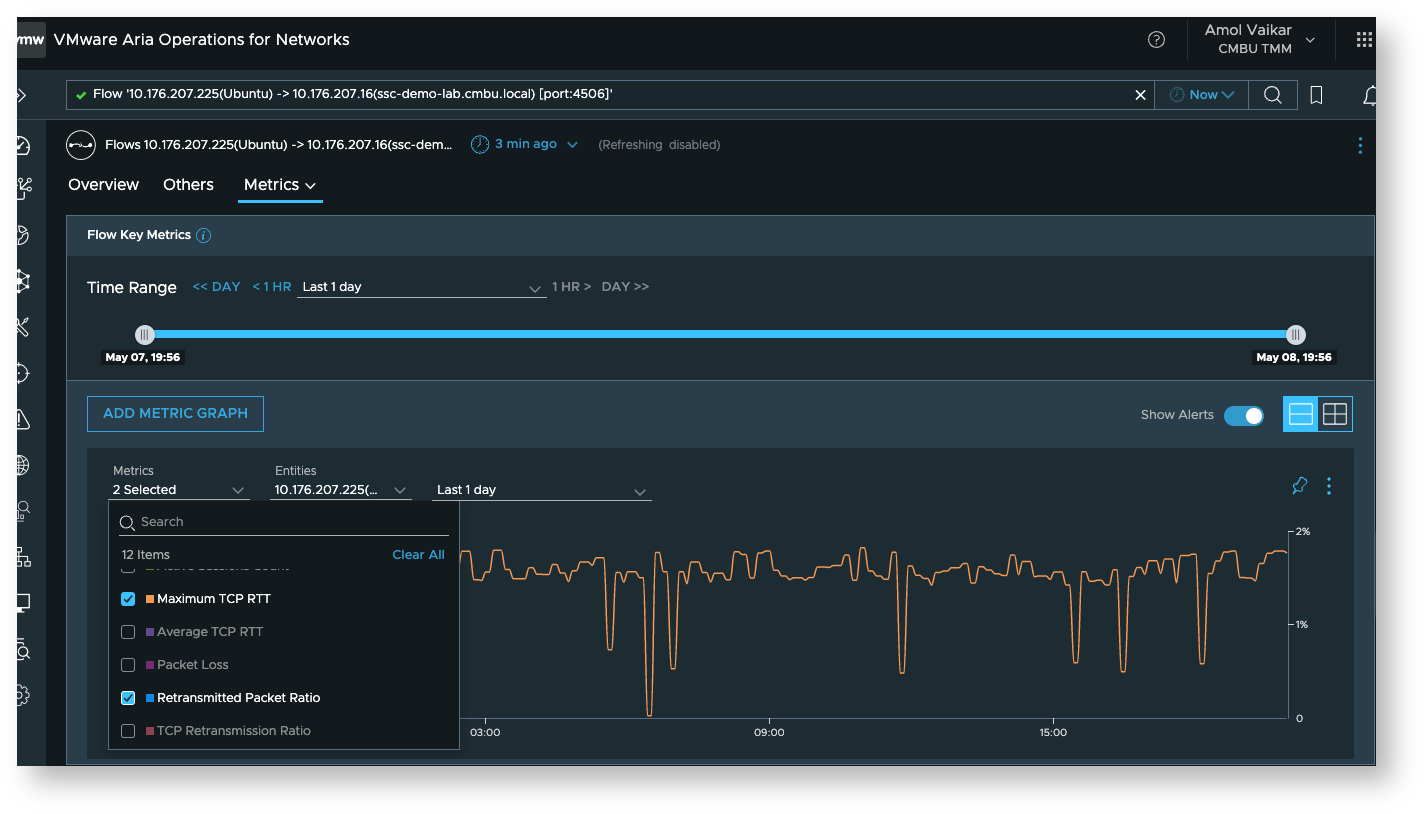Check Average TCP RTT
Screen dimensions: 1424x814
pyautogui.click(x=128, y=632)
